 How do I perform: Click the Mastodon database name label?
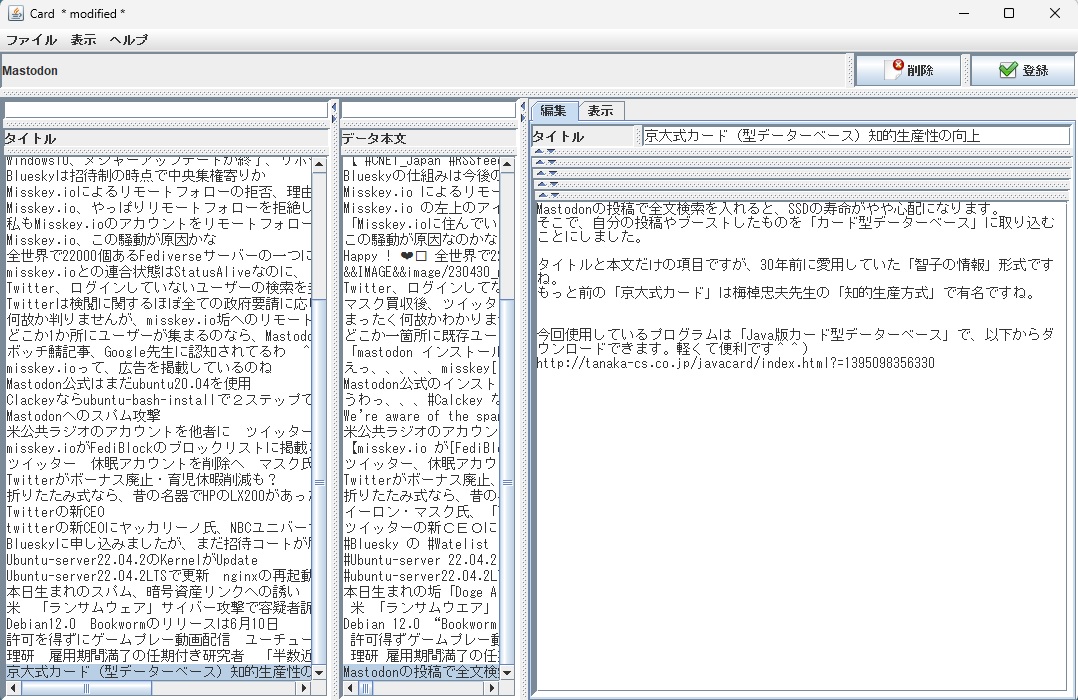30,71
